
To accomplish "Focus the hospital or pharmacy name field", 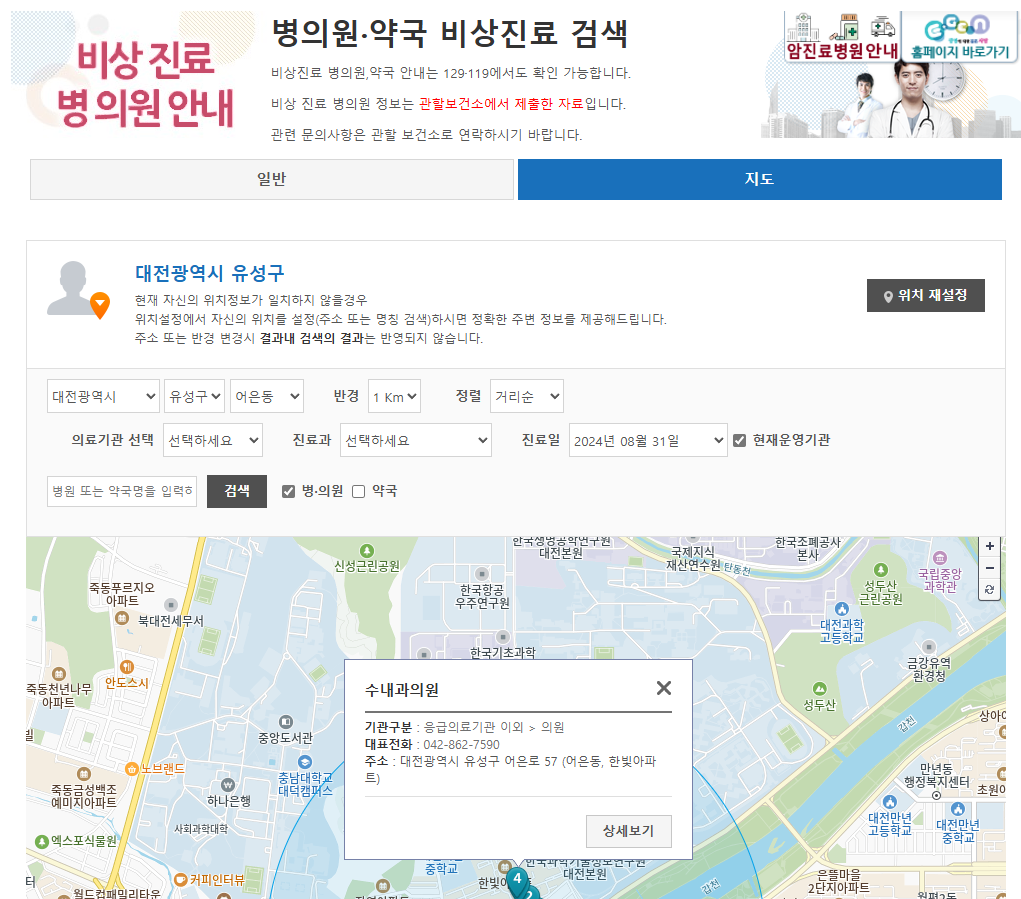I will click(x=122, y=491).
